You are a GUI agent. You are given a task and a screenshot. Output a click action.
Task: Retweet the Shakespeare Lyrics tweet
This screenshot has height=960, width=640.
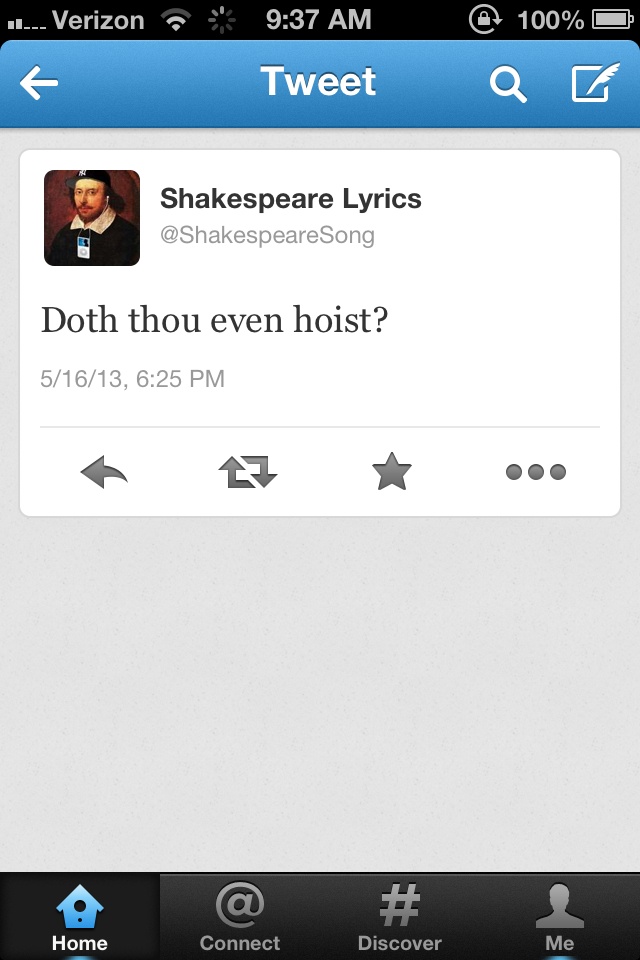(x=248, y=471)
